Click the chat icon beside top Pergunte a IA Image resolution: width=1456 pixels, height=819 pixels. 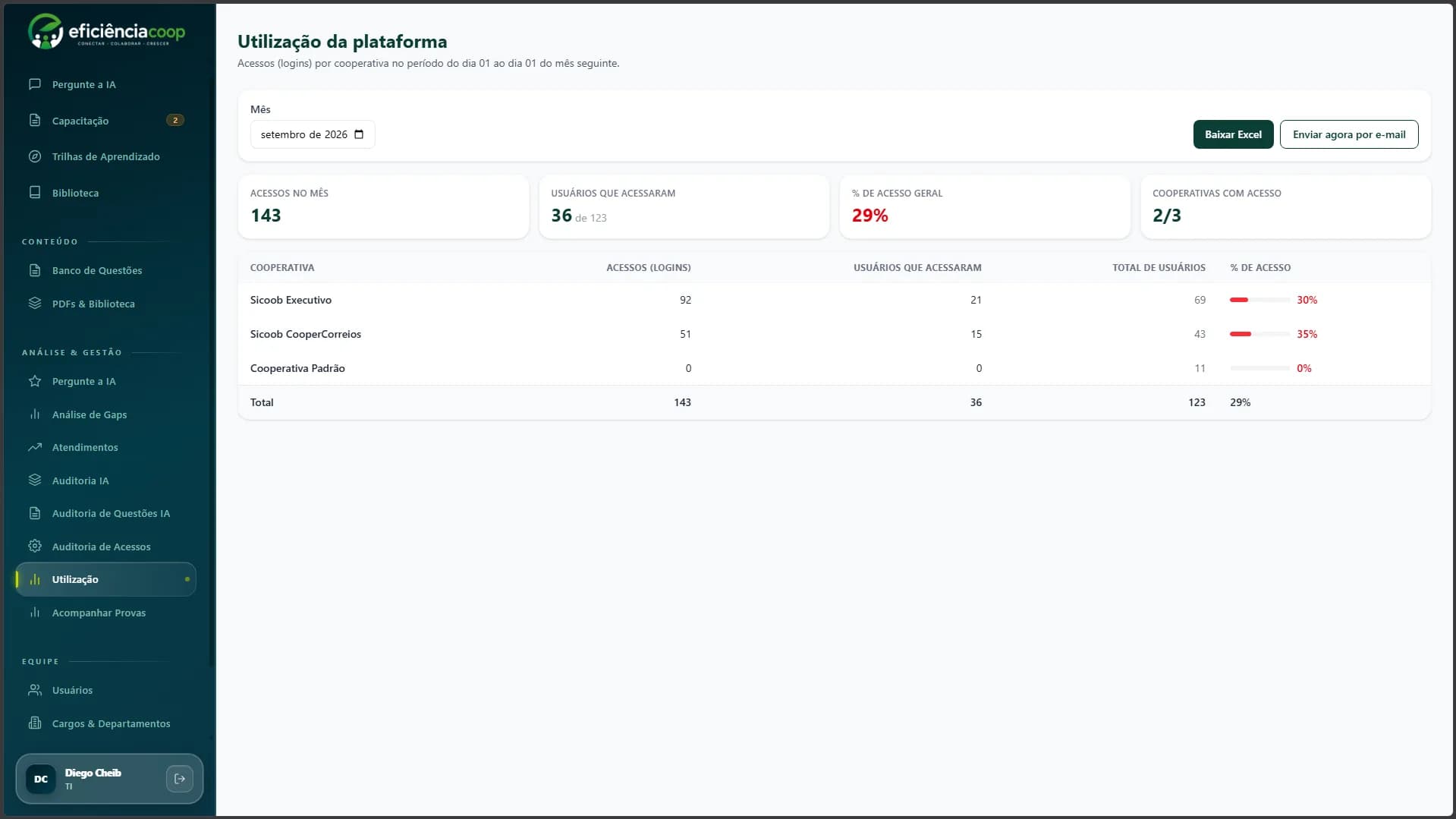click(35, 84)
